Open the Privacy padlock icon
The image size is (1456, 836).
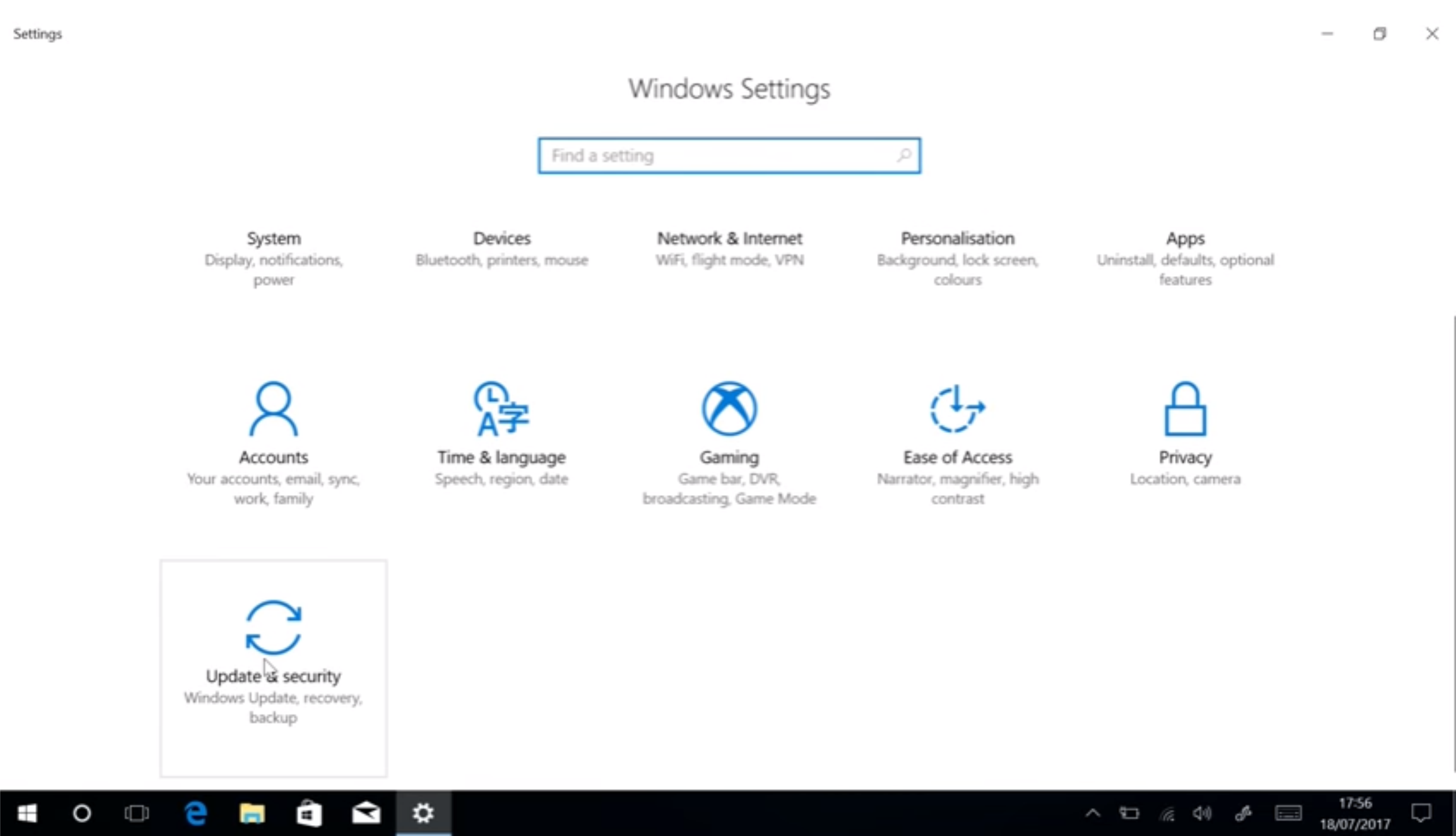click(x=1185, y=409)
